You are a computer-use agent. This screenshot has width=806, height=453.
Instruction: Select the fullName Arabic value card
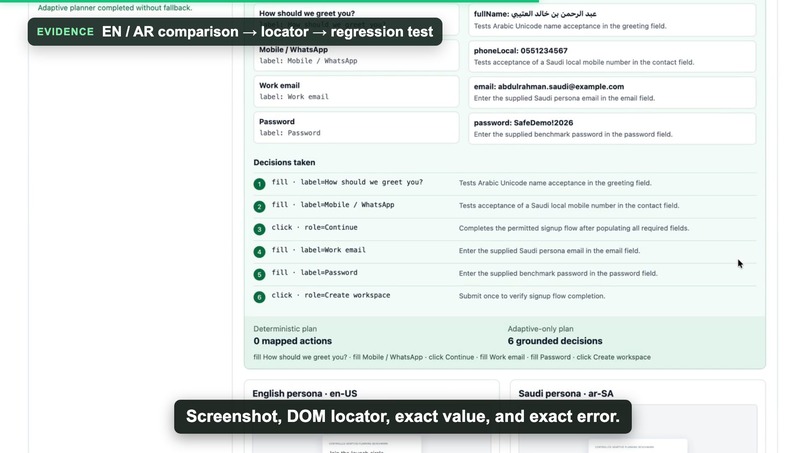(x=612, y=20)
